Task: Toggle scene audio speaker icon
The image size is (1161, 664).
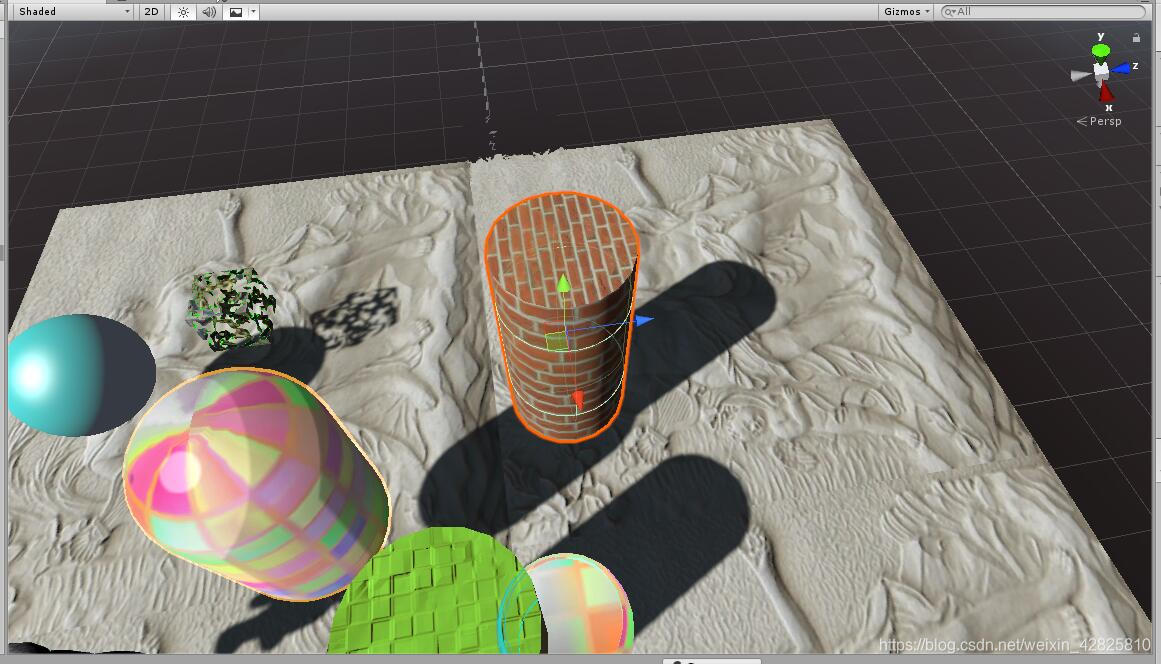Action: click(209, 12)
